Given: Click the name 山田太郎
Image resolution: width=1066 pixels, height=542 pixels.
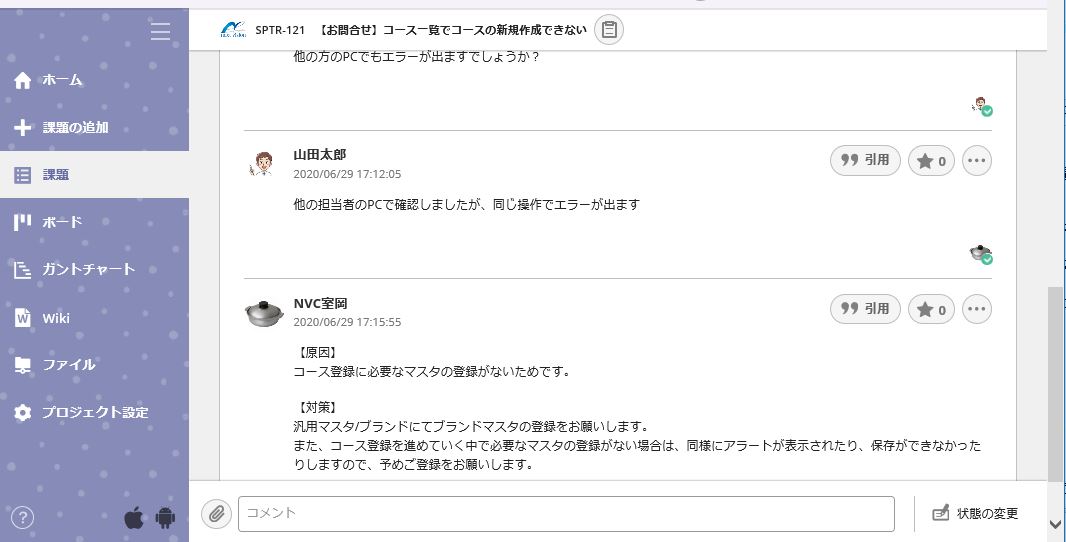Looking at the screenshot, I should coord(320,155).
